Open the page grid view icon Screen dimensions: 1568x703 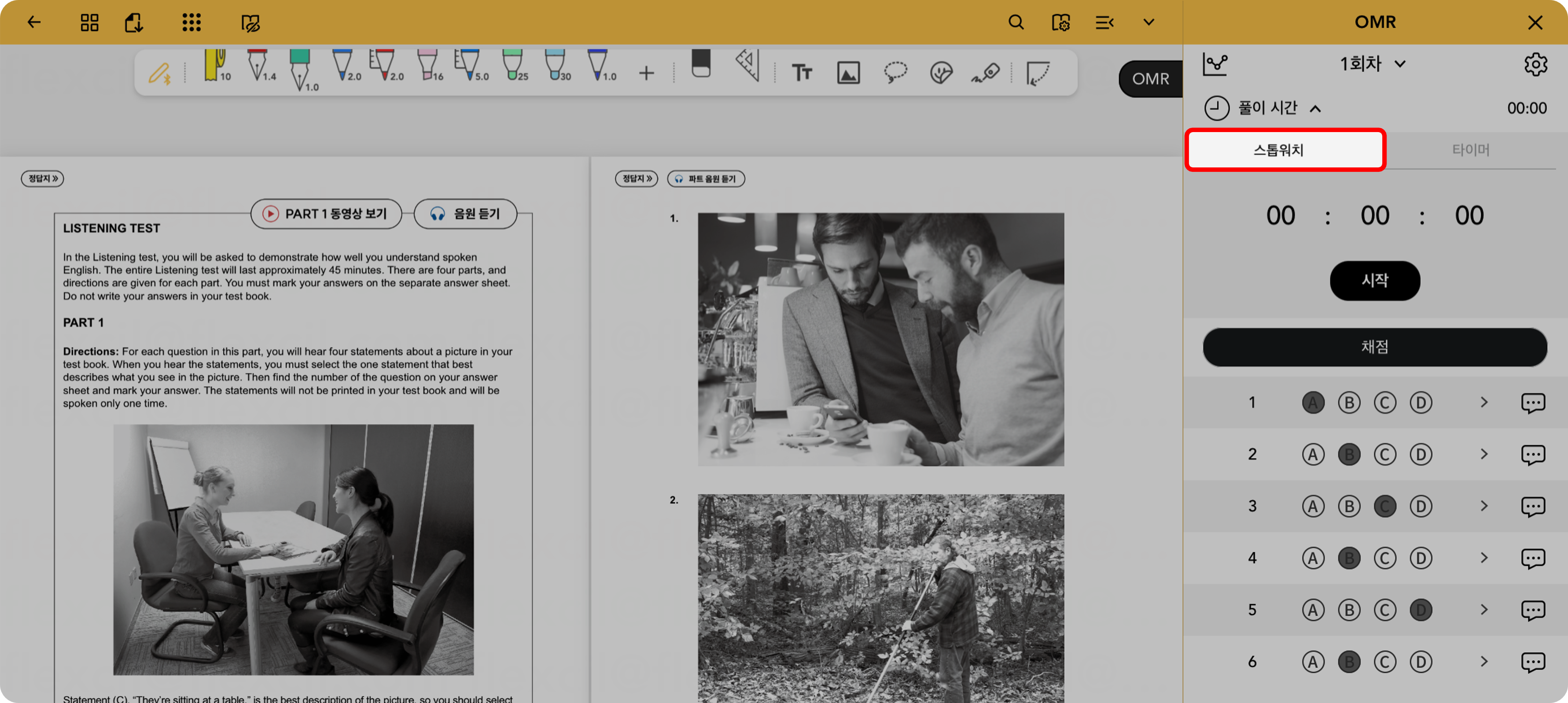pyautogui.click(x=89, y=22)
